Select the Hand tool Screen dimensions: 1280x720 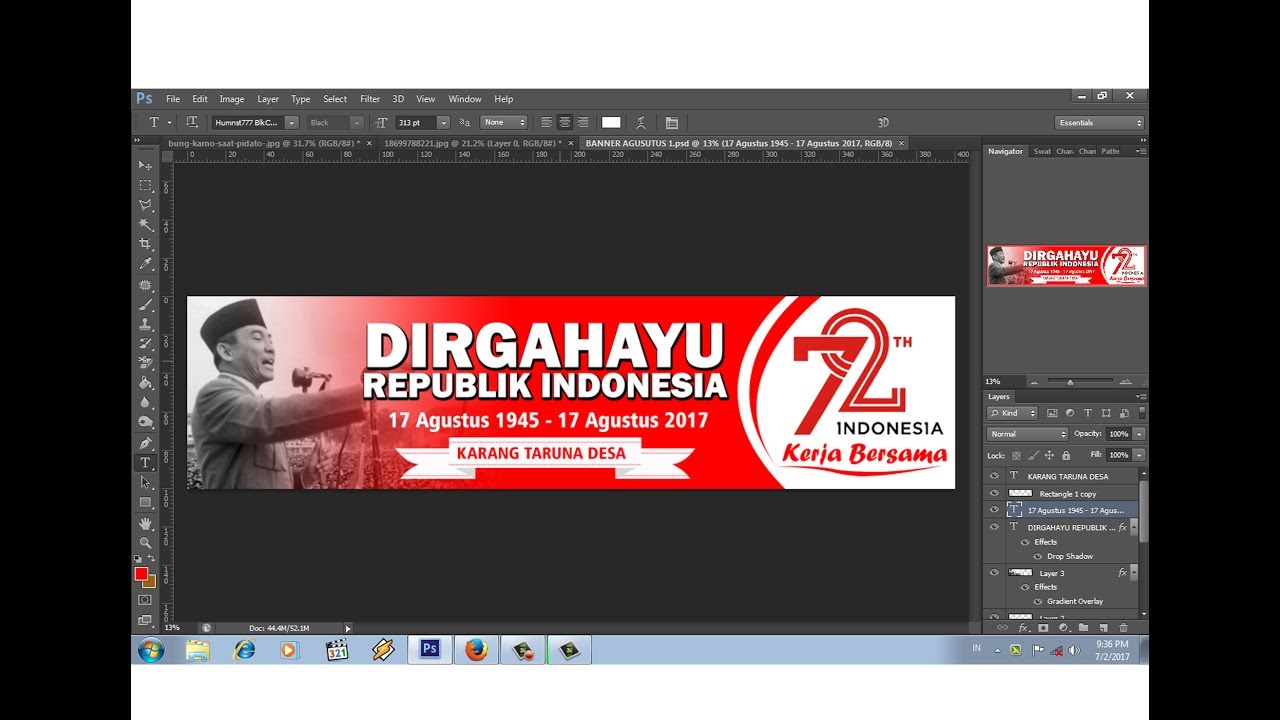pos(145,523)
